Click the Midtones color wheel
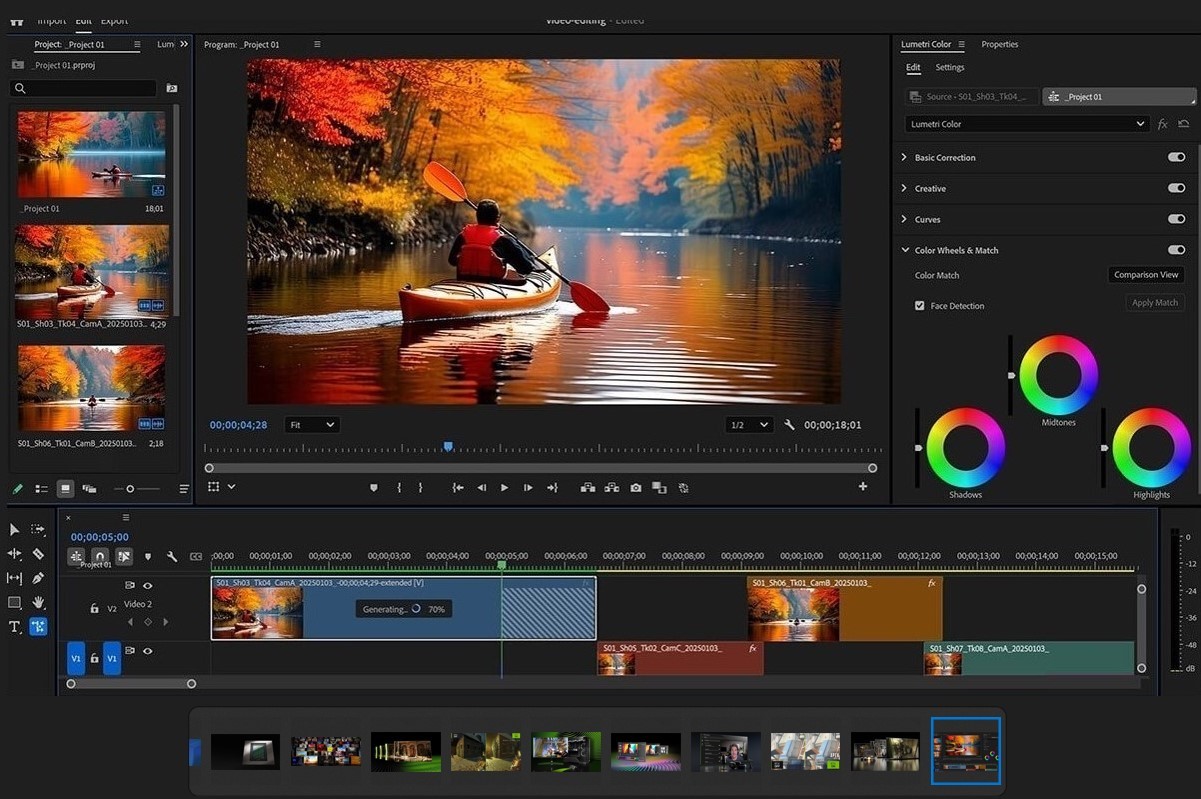The image size is (1201, 799). coord(1058,374)
